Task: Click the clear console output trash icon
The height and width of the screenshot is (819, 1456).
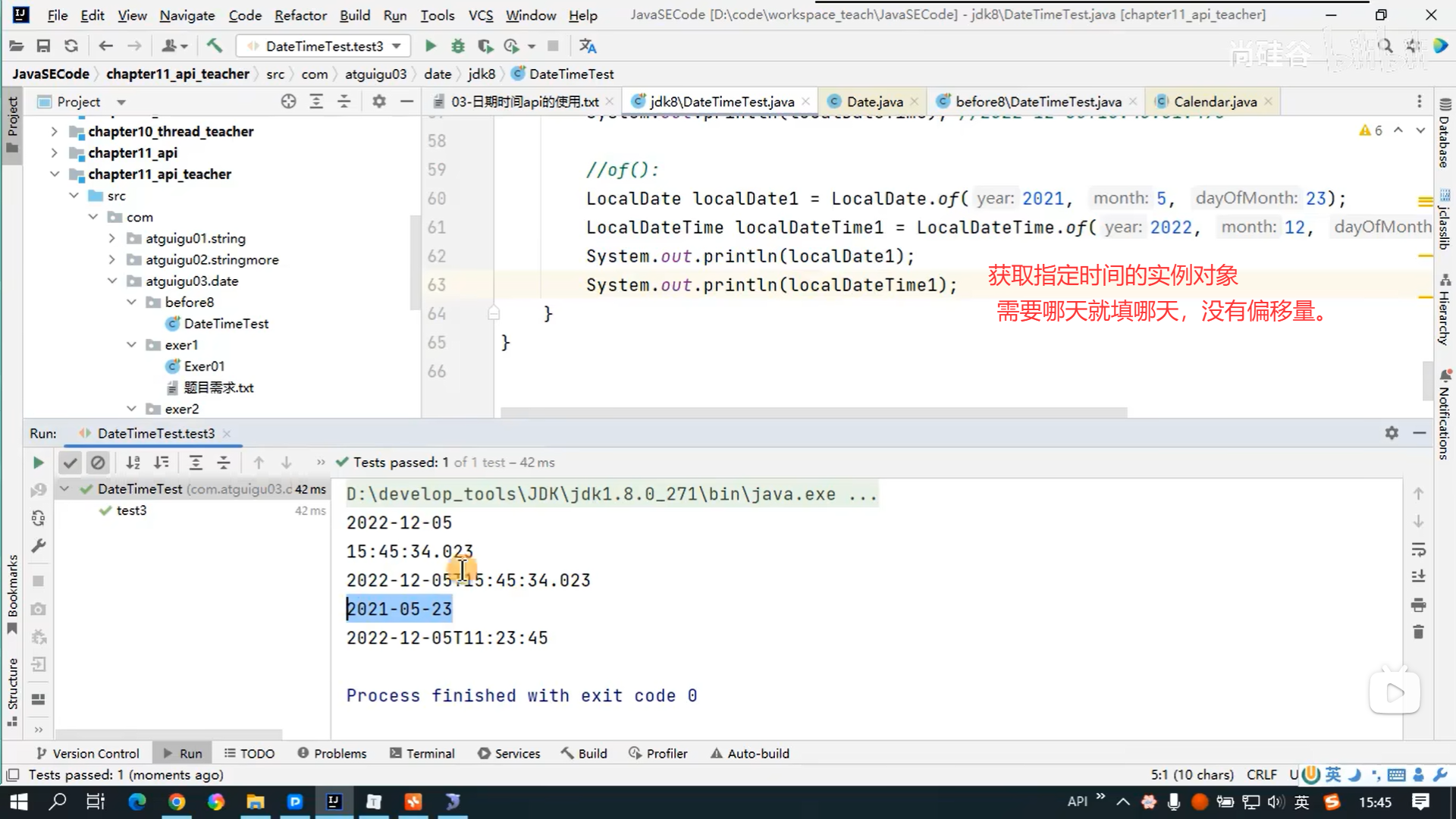Action: click(1418, 632)
